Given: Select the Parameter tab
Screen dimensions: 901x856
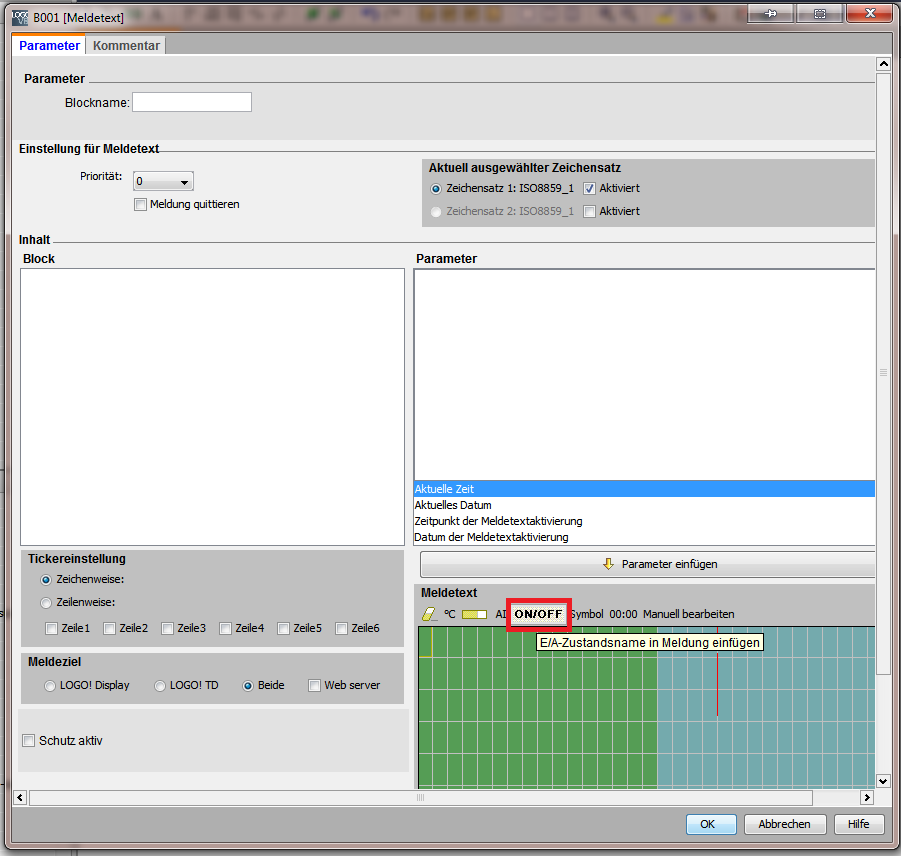Looking at the screenshot, I should point(49,46).
